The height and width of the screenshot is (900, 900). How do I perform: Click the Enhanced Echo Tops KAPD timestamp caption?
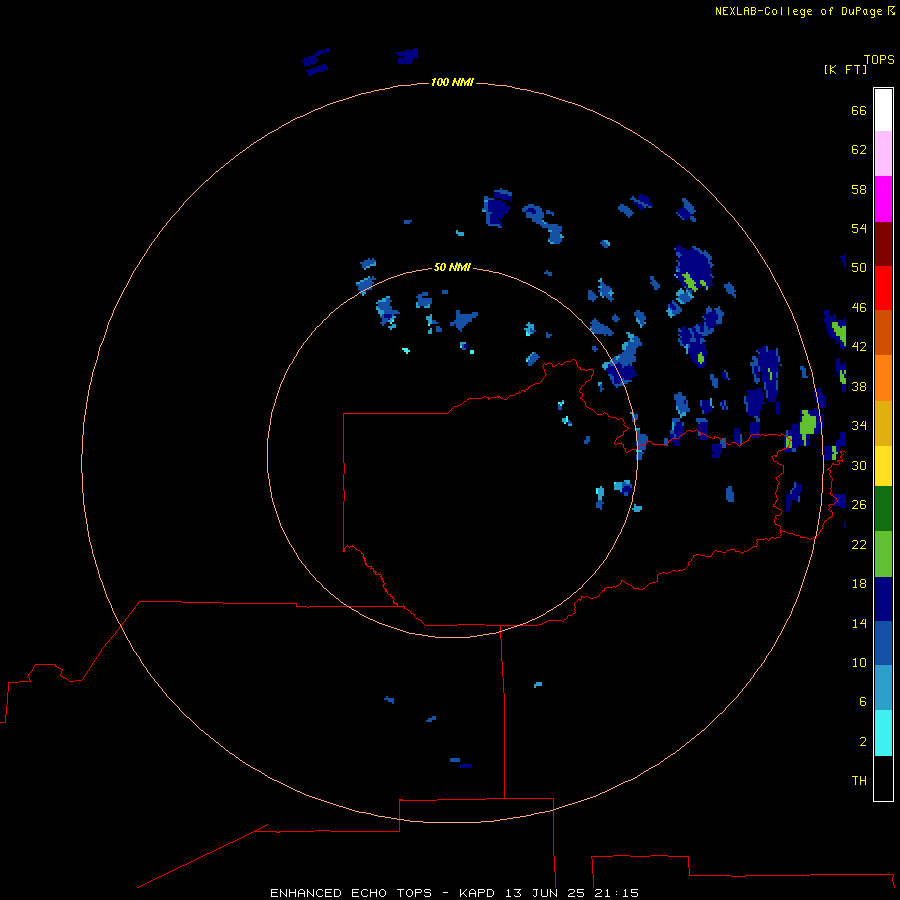(x=454, y=893)
